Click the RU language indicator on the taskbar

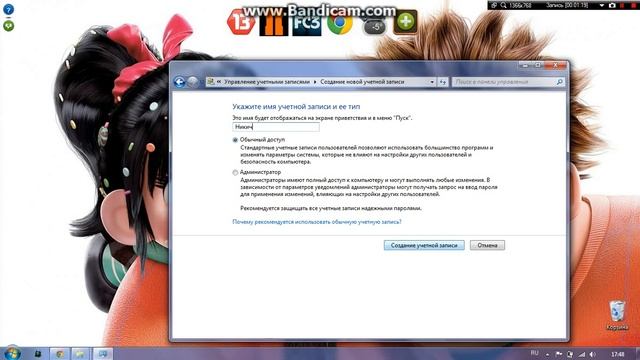coord(534,353)
